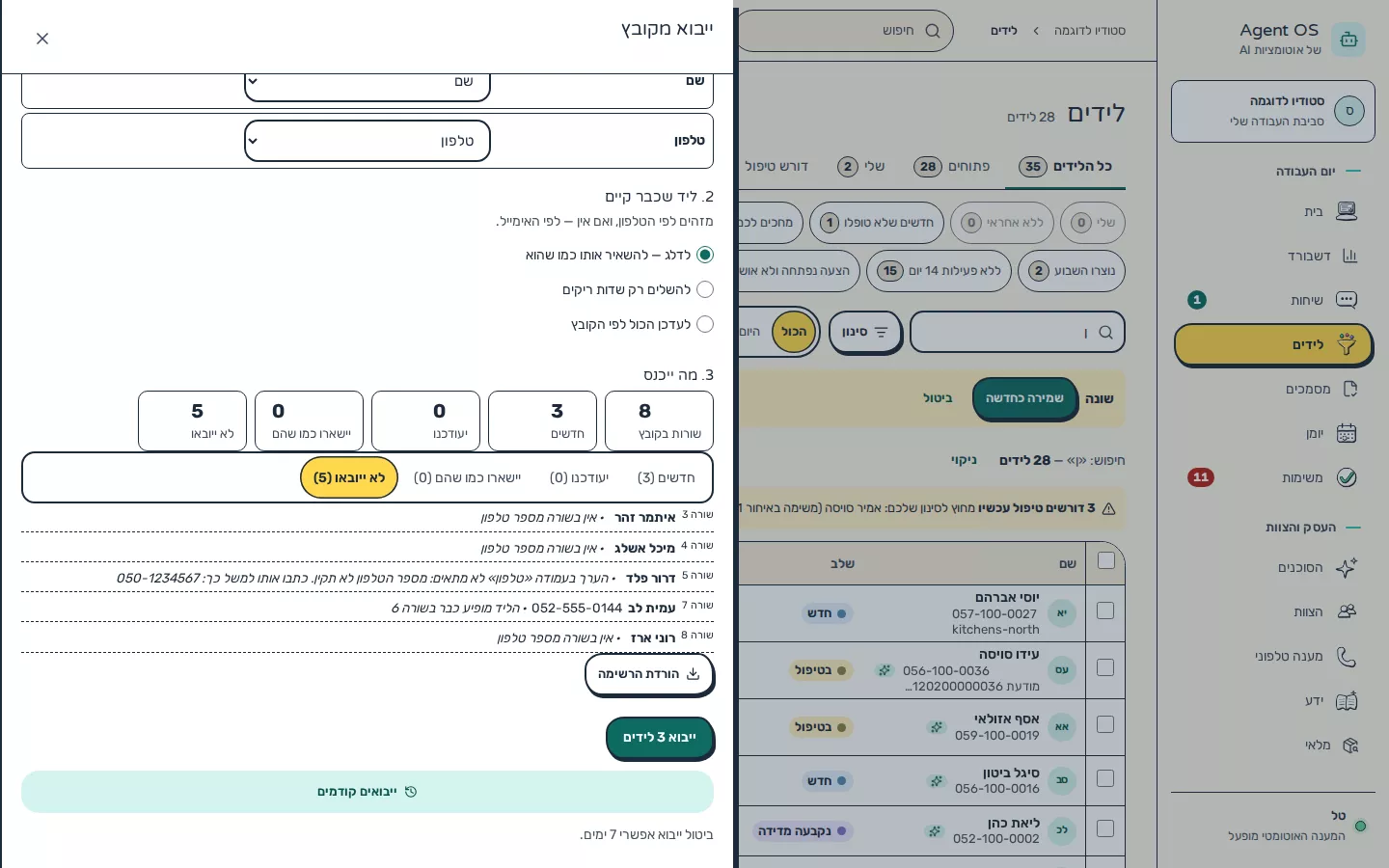Viewport: 1389px width, 868px height.
Task: Select the פתוחים 28 leads tab
Action: (x=952, y=167)
